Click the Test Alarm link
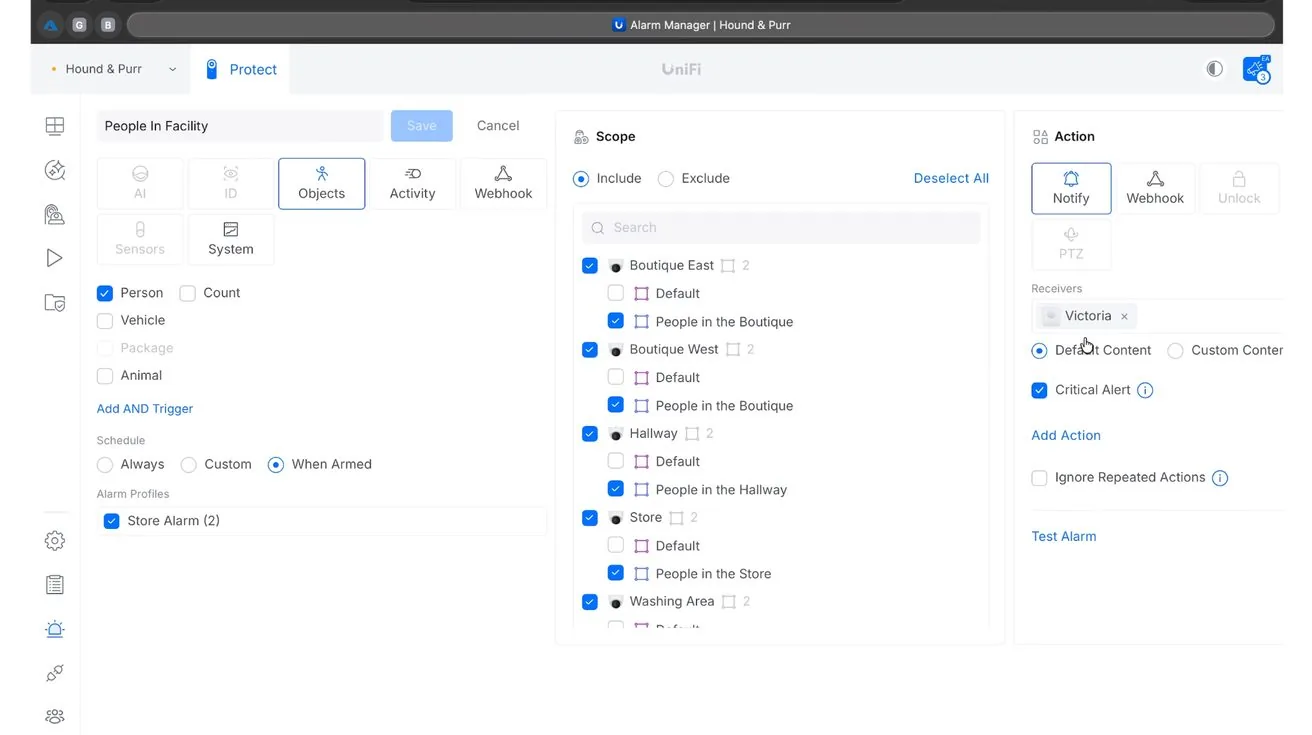Viewport: 1312px width, 735px height. [x=1064, y=537]
